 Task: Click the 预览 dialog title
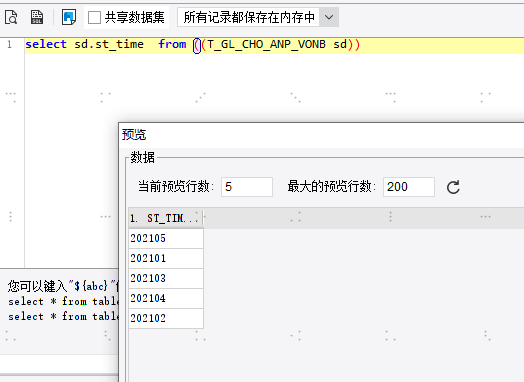134,135
